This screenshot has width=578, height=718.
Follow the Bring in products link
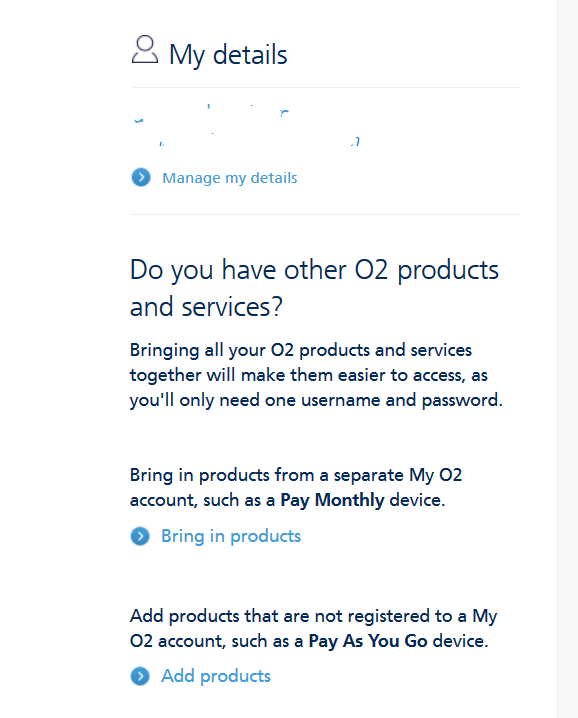tap(231, 536)
